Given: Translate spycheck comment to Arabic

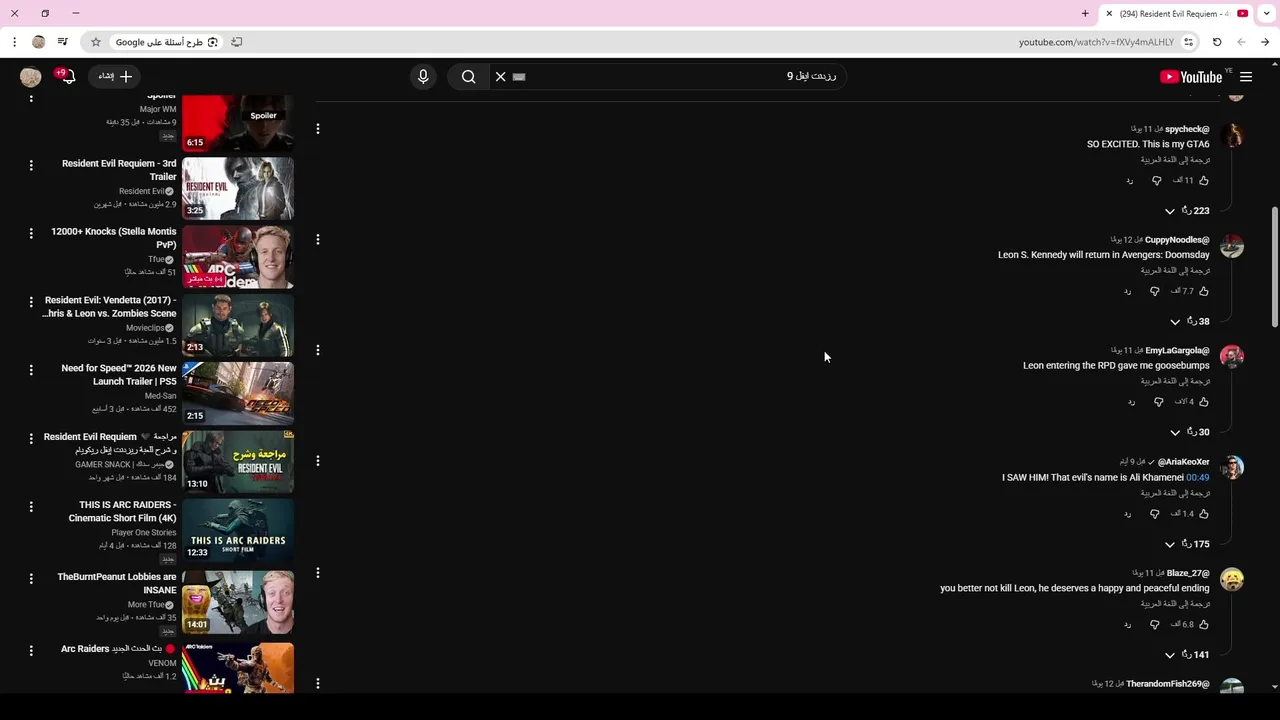Looking at the screenshot, I should 1175,160.
